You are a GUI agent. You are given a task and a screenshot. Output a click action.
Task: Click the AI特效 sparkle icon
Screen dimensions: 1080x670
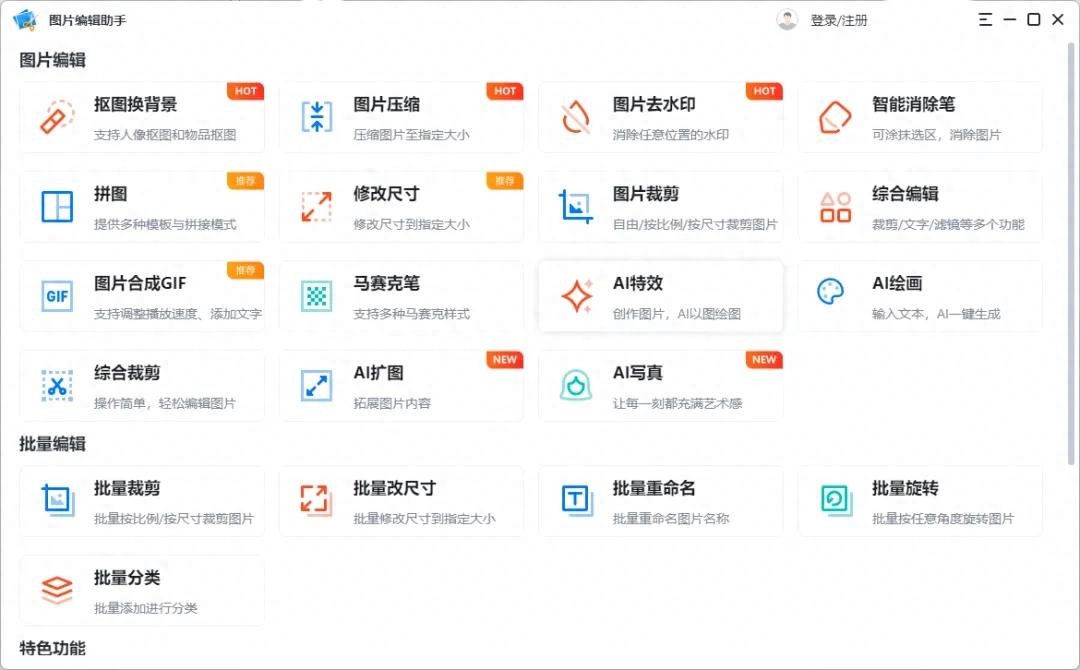coord(576,296)
